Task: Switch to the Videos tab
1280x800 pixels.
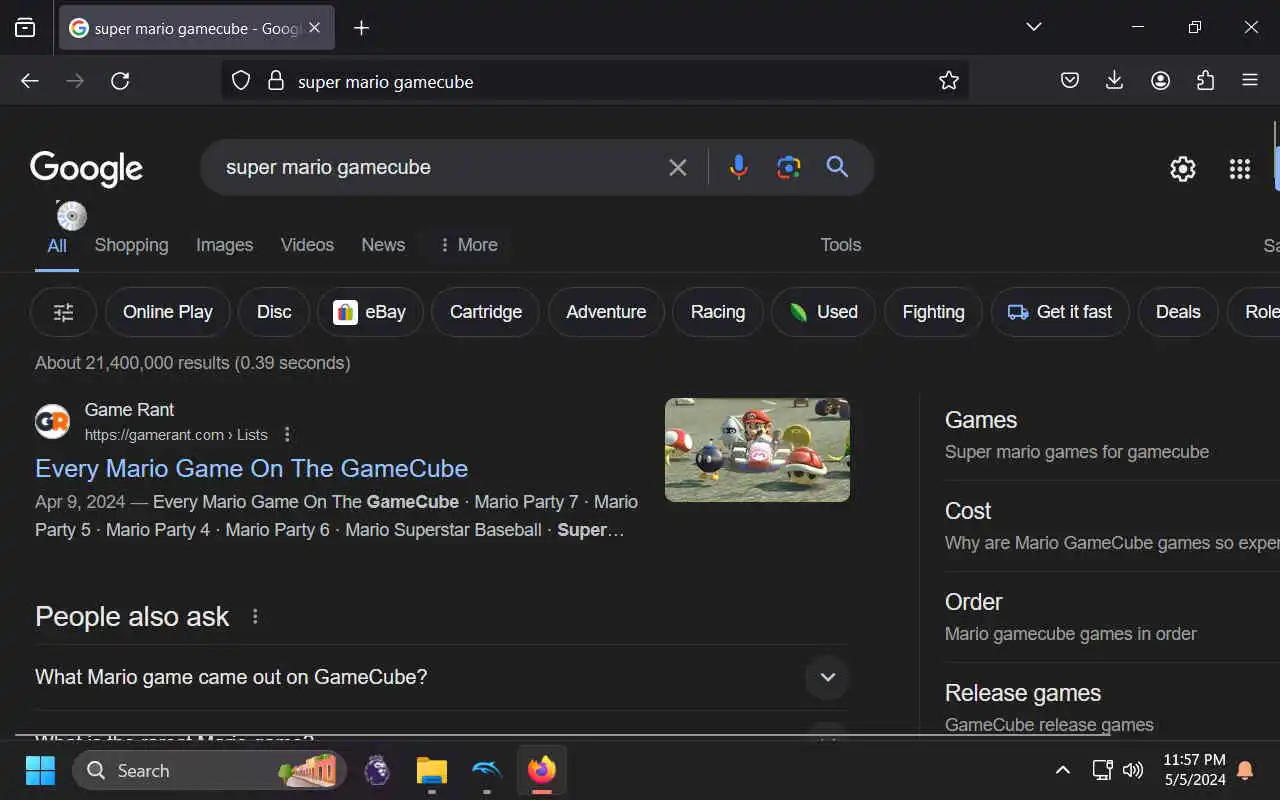Action: tap(307, 245)
